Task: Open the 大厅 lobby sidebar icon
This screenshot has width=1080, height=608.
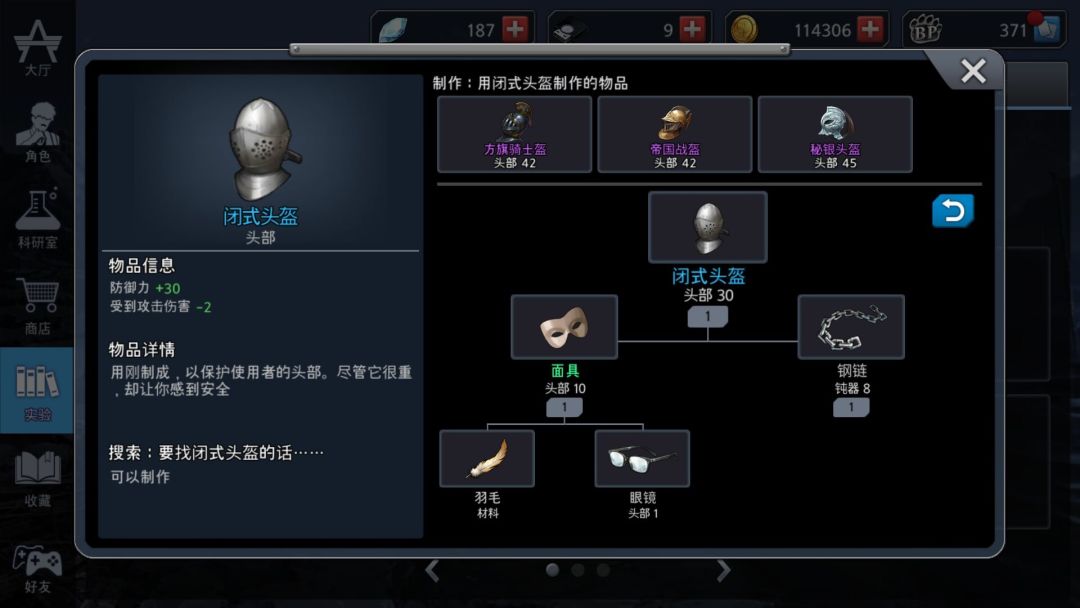Action: pyautogui.click(x=37, y=45)
